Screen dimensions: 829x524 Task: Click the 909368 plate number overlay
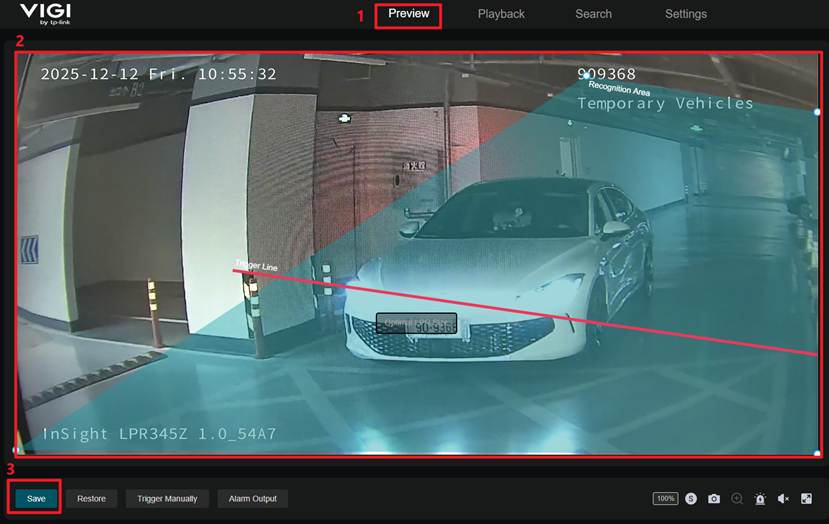(606, 74)
